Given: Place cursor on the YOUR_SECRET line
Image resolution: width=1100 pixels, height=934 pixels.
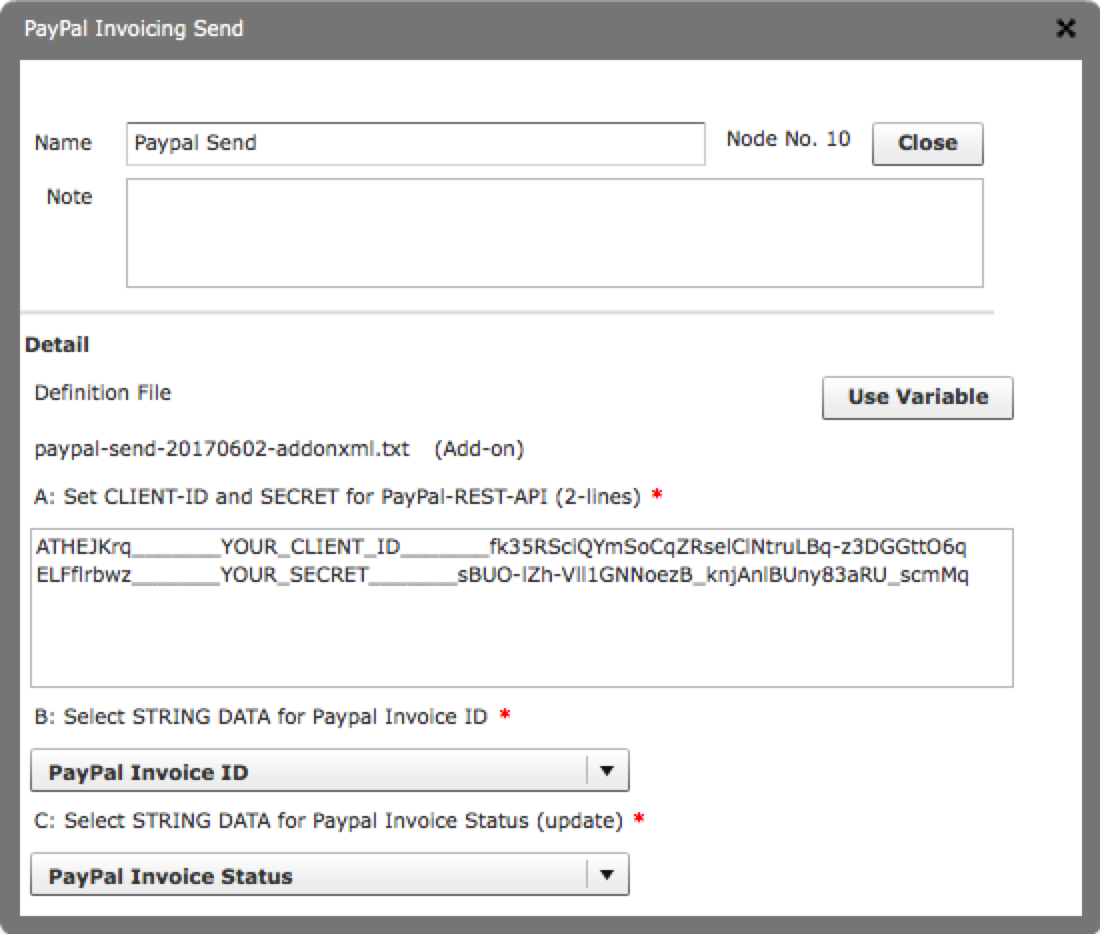Looking at the screenshot, I should pos(500,576).
